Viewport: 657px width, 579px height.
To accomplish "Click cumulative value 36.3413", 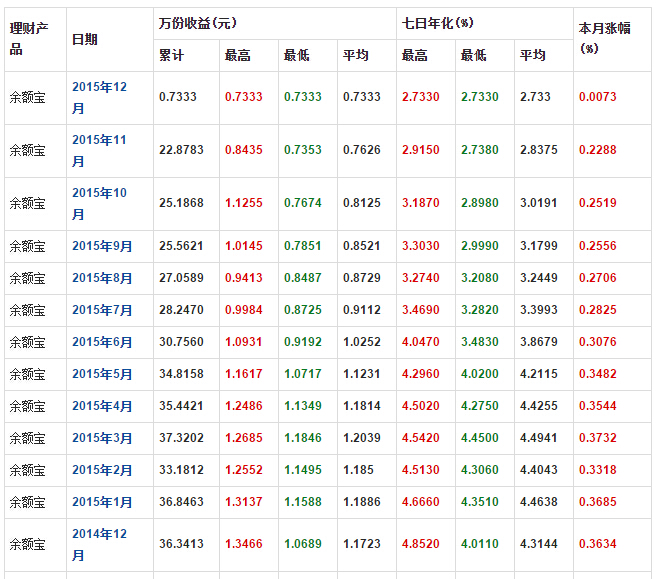I will [181, 544].
